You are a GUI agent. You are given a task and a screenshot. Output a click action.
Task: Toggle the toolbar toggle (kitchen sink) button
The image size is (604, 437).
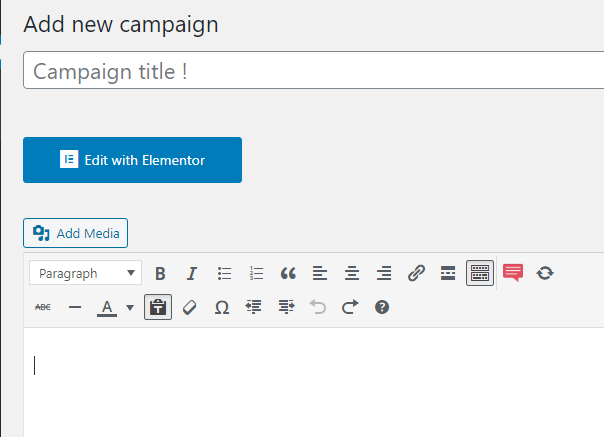click(x=480, y=273)
